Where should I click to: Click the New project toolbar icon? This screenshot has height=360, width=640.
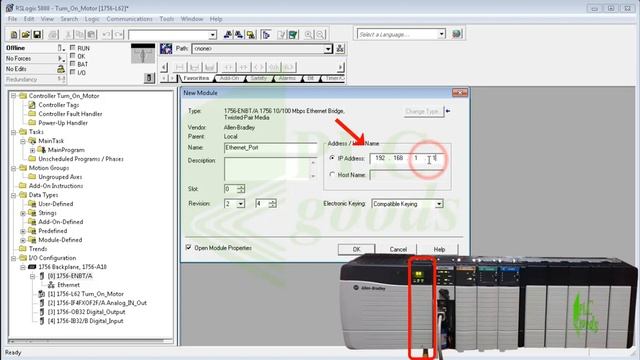(14, 35)
